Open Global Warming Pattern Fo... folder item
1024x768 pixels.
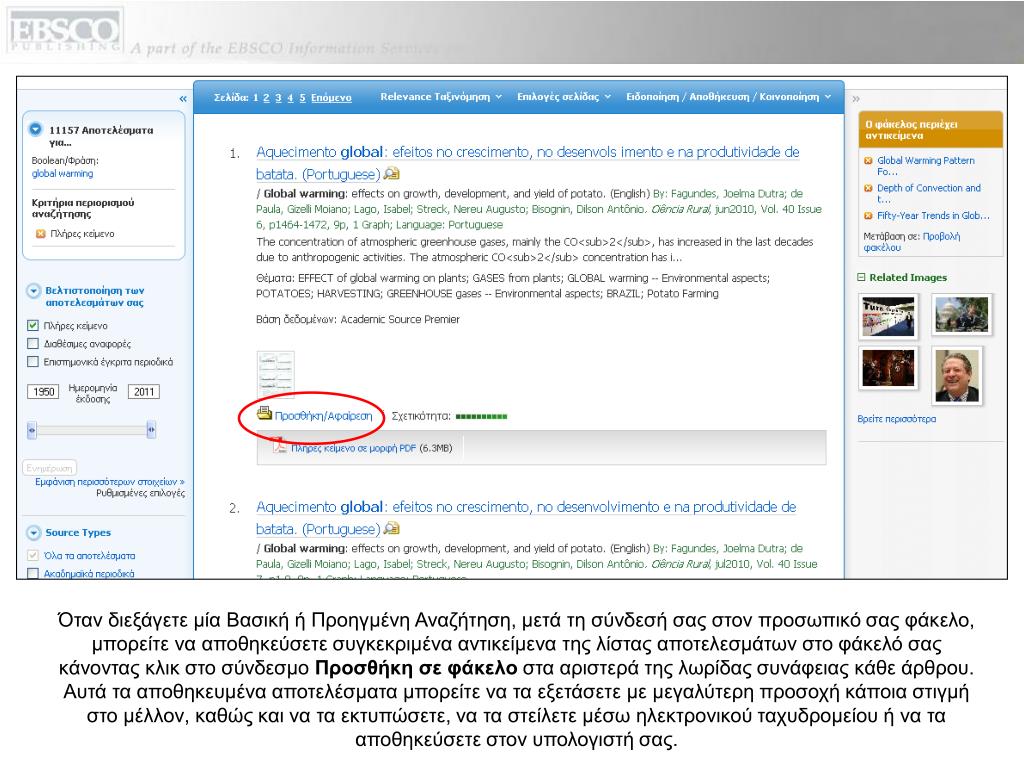coord(926,166)
